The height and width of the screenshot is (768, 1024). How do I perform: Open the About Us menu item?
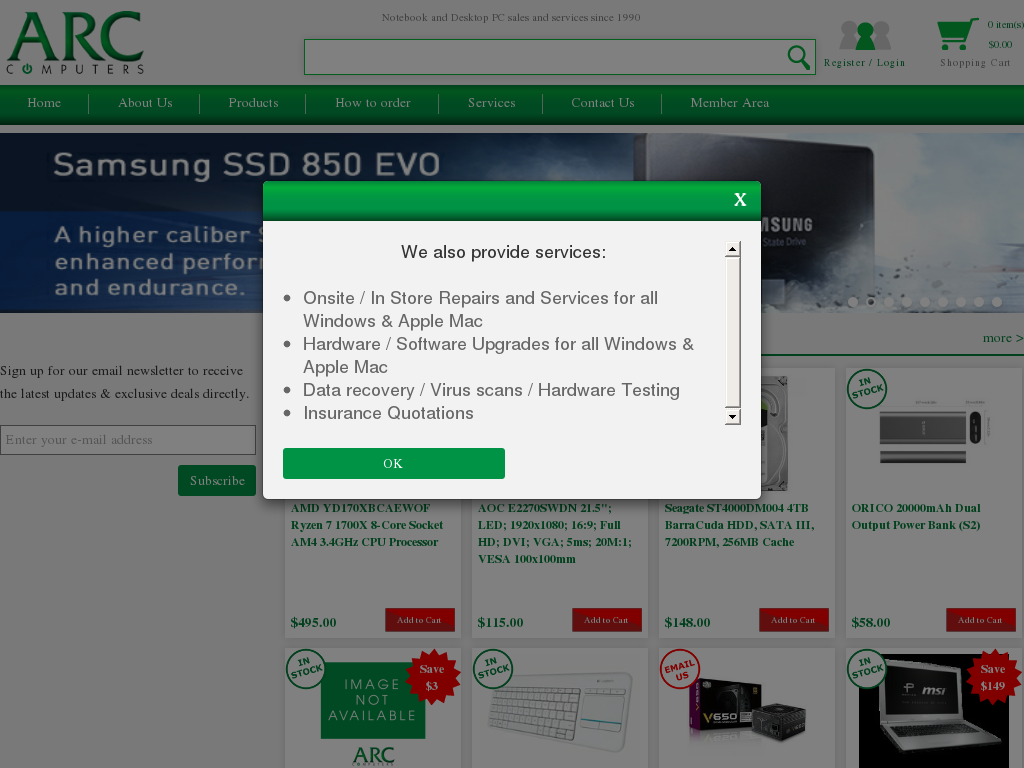(145, 103)
